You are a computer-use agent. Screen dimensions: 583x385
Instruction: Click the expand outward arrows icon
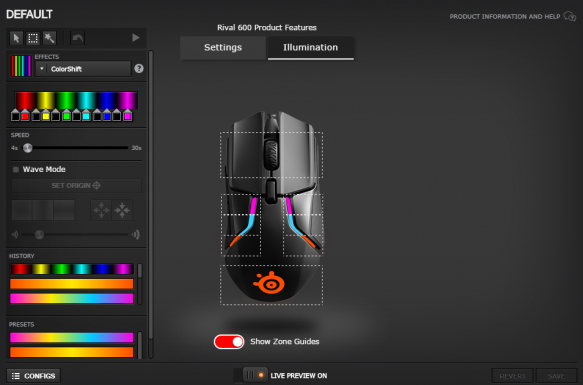click(x=101, y=210)
